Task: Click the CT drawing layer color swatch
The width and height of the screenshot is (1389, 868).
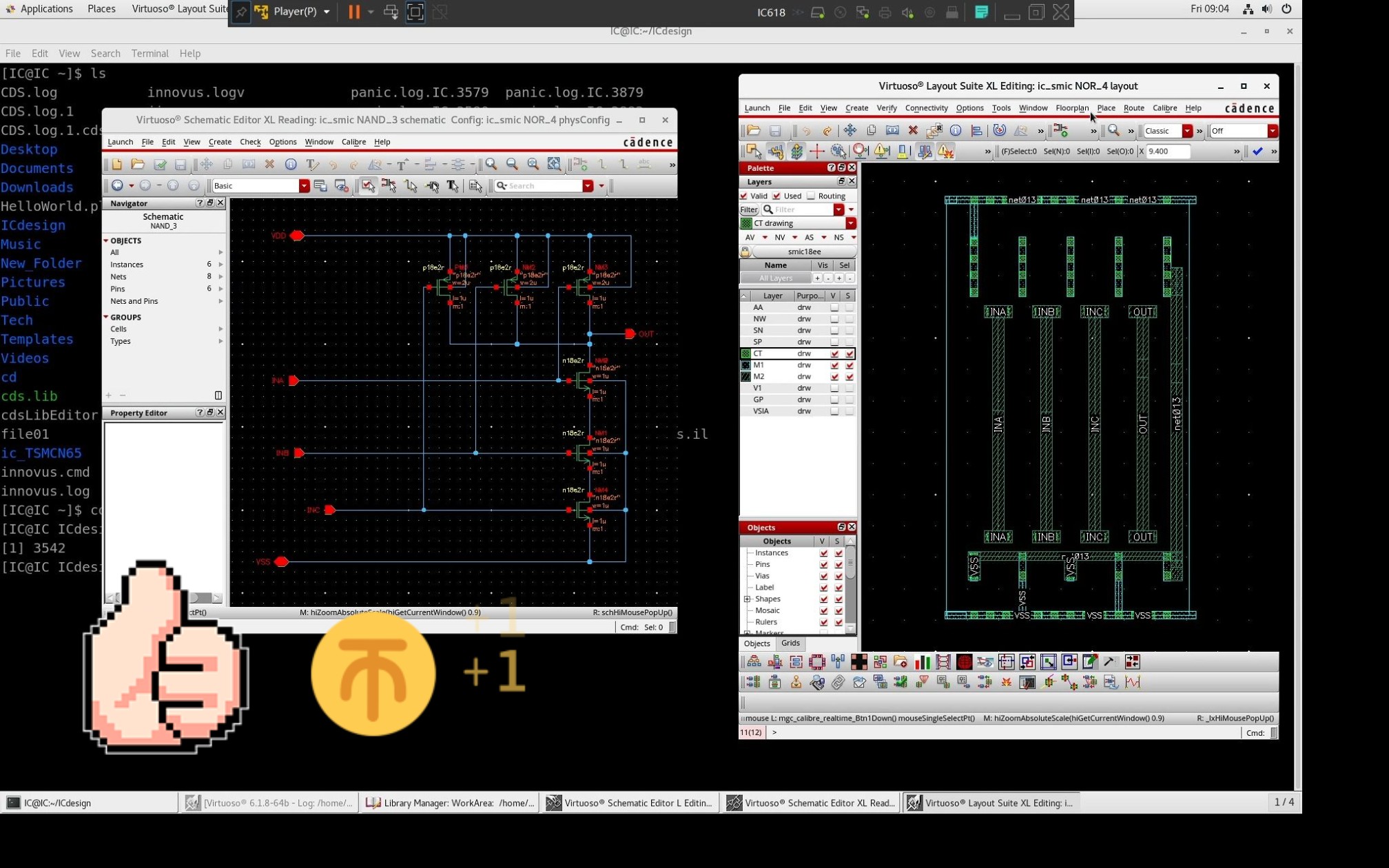Action: point(746,223)
